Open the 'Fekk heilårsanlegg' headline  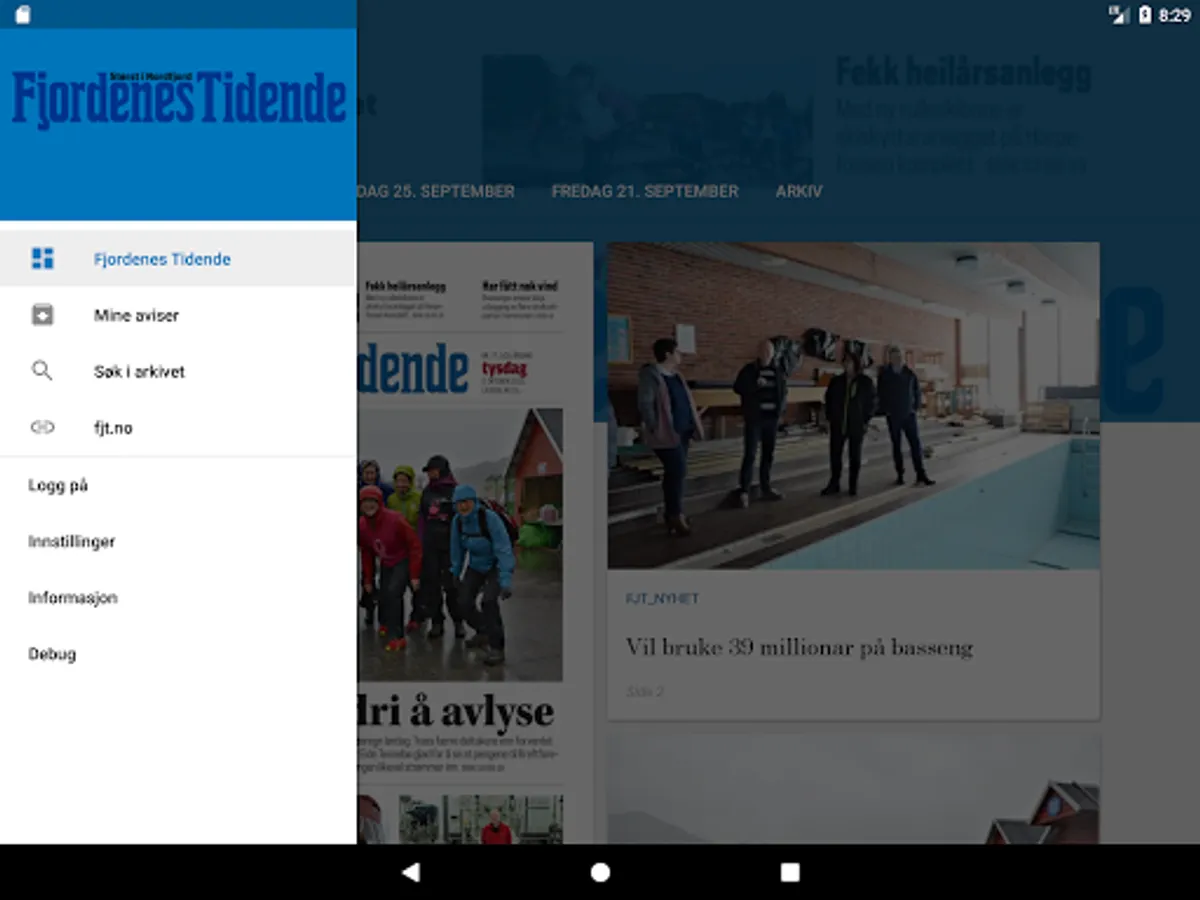tap(963, 73)
